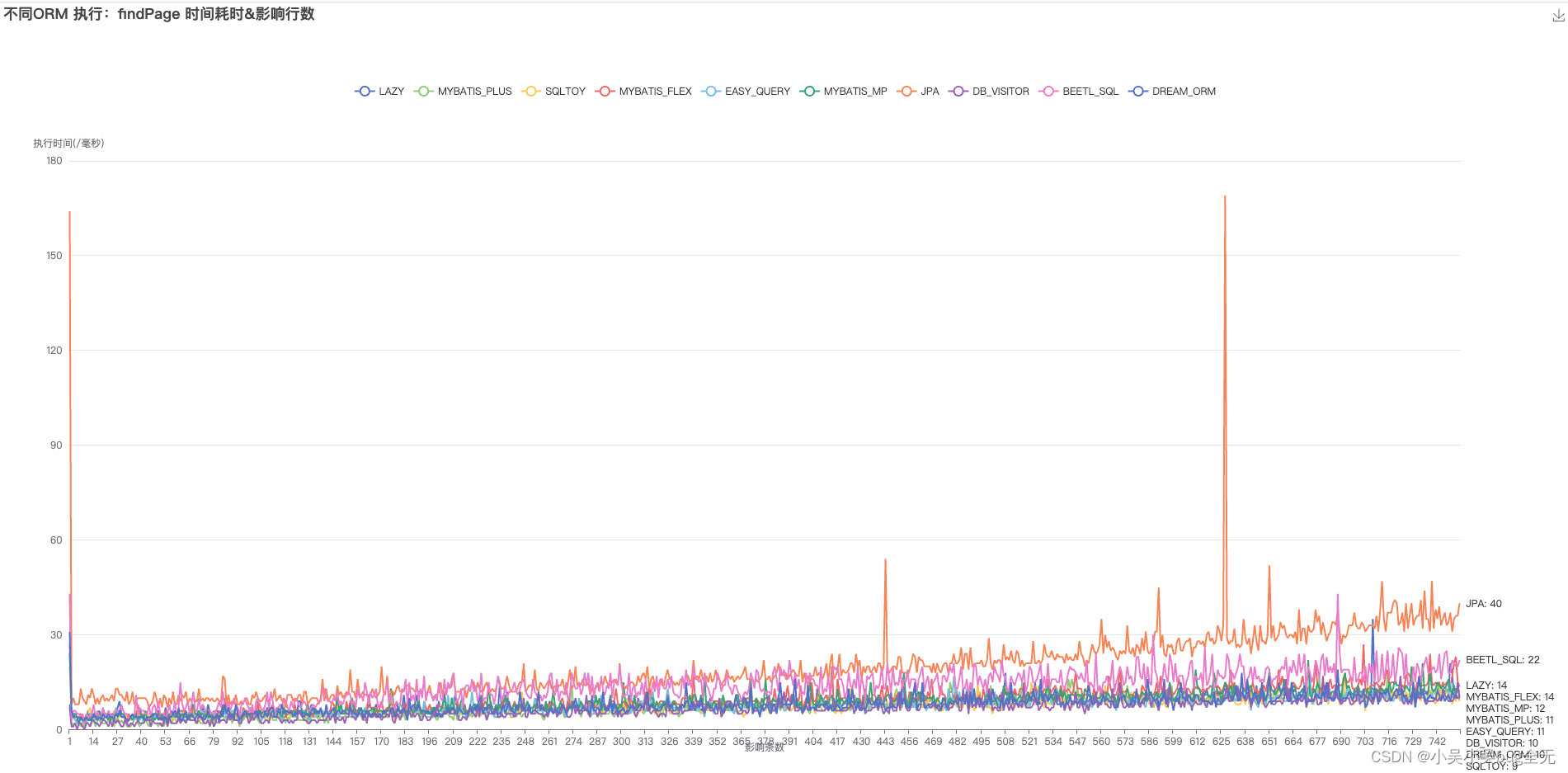Click the LAZY: 14 end label
Image resolution: width=1568 pixels, height=773 pixels.
tap(1486, 686)
